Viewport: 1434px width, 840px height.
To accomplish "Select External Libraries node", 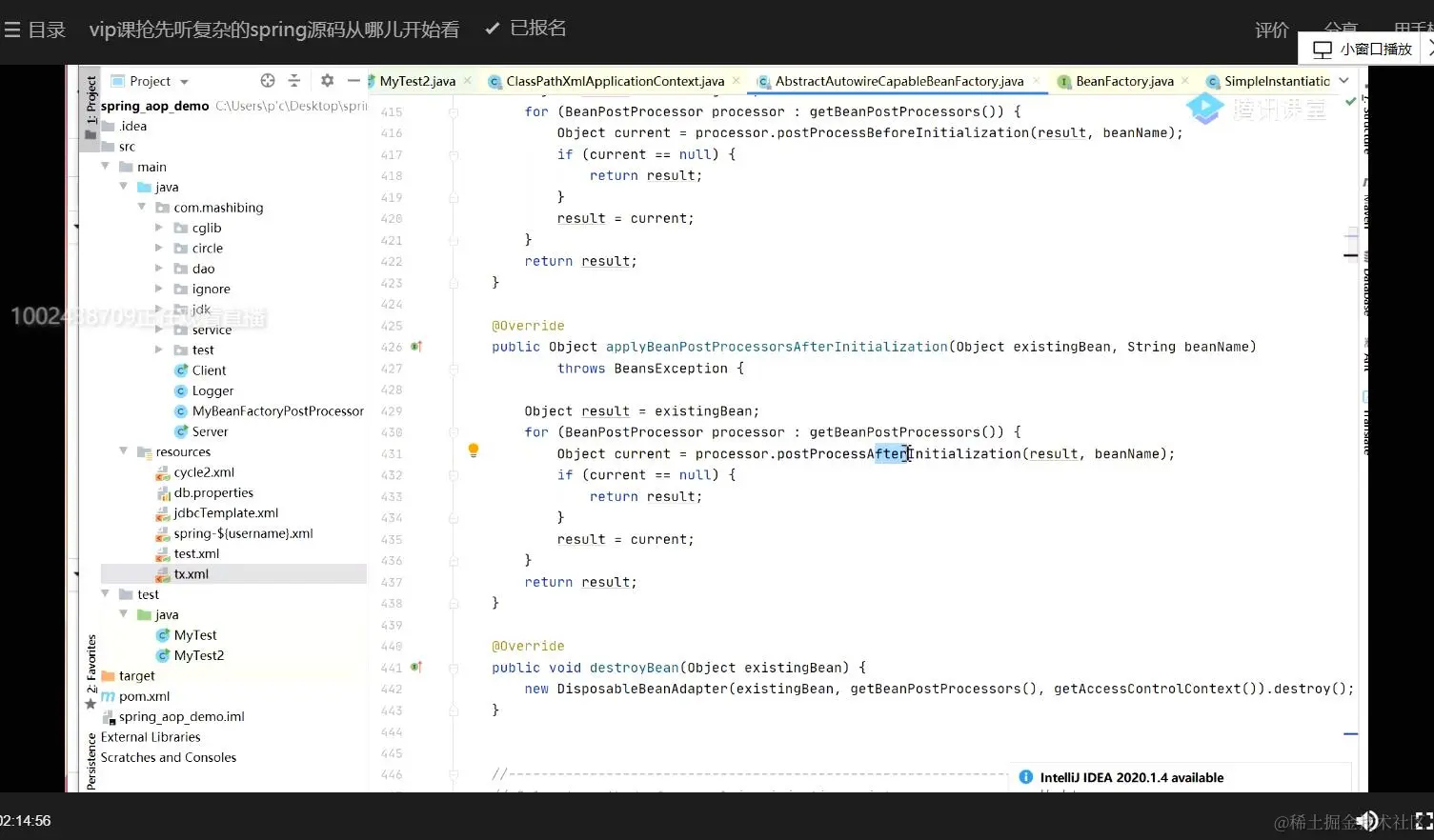I will pyautogui.click(x=151, y=737).
